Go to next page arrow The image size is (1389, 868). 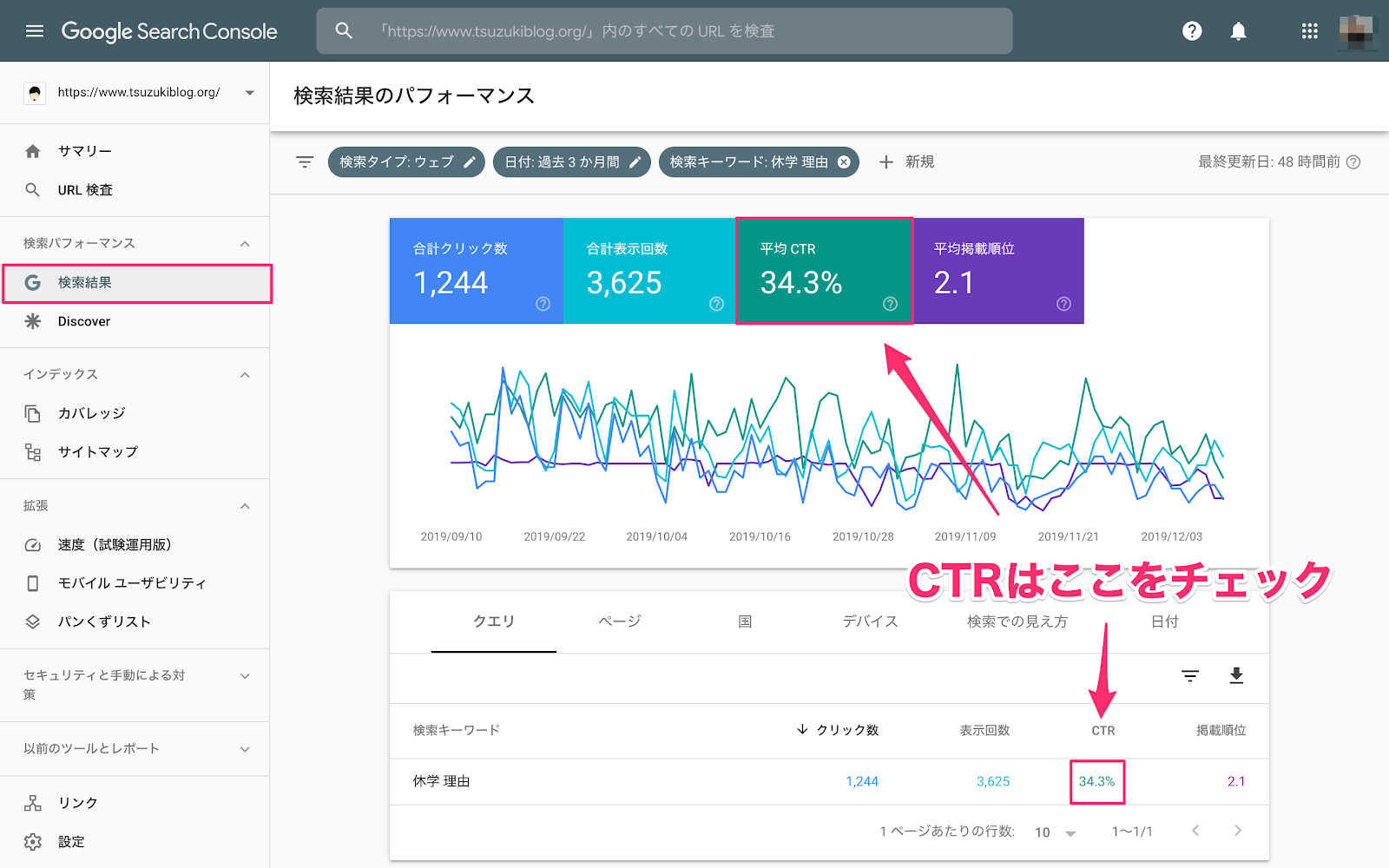1238,831
